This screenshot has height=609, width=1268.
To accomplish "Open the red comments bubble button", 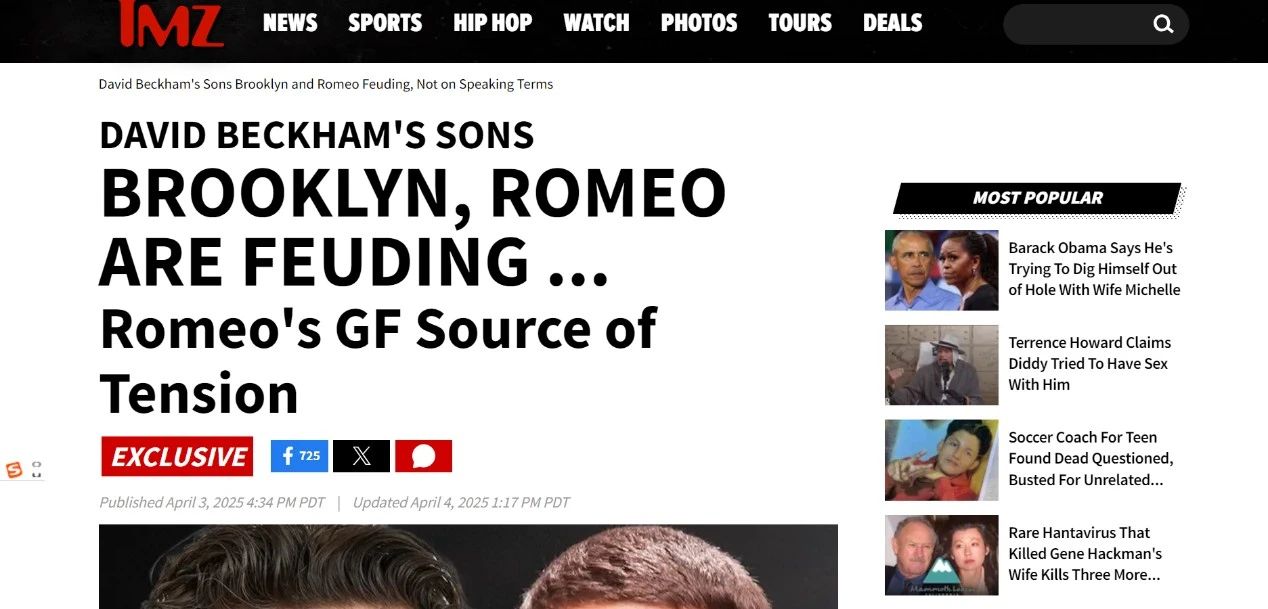I will (x=423, y=456).
